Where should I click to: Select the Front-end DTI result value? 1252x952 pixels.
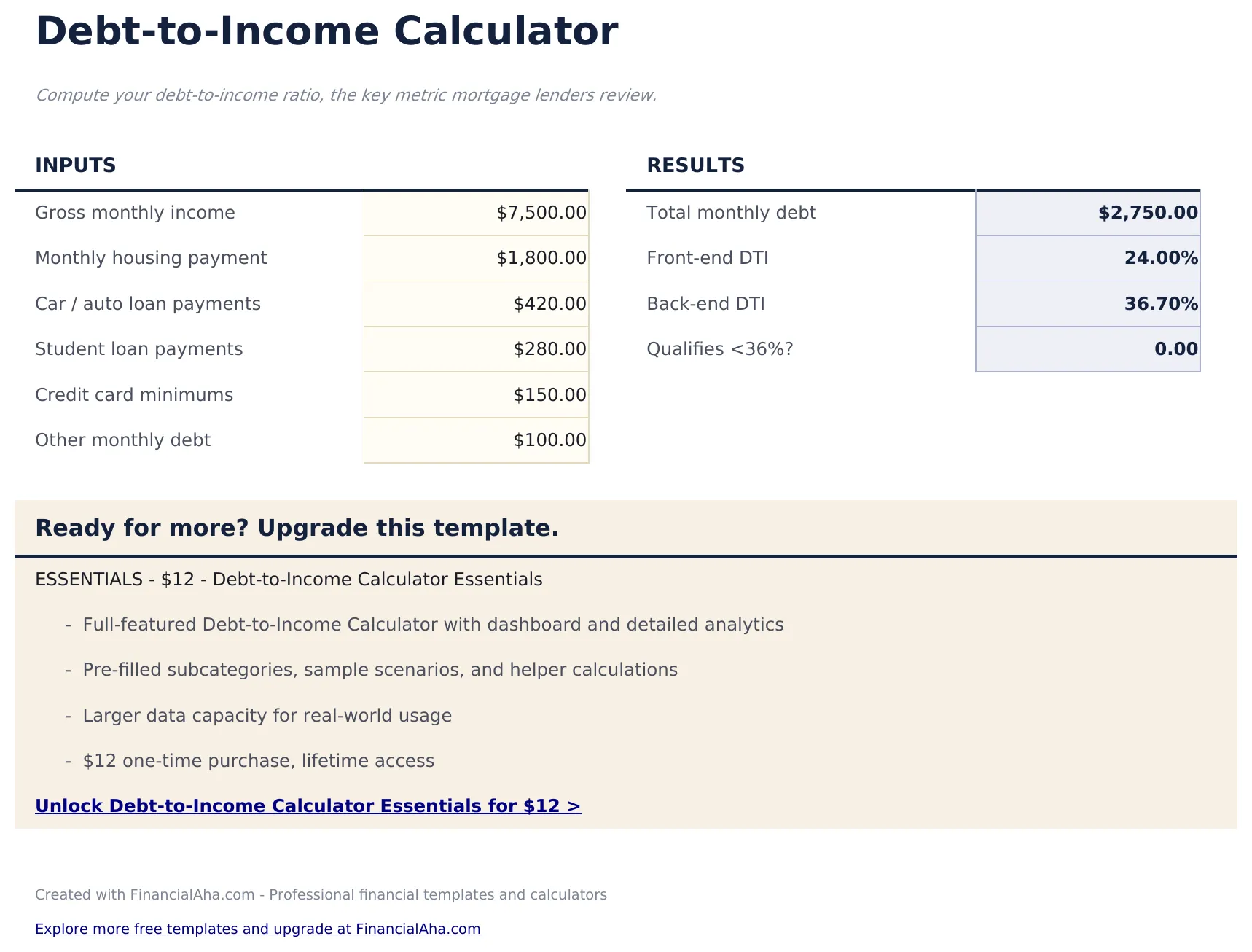1087,257
